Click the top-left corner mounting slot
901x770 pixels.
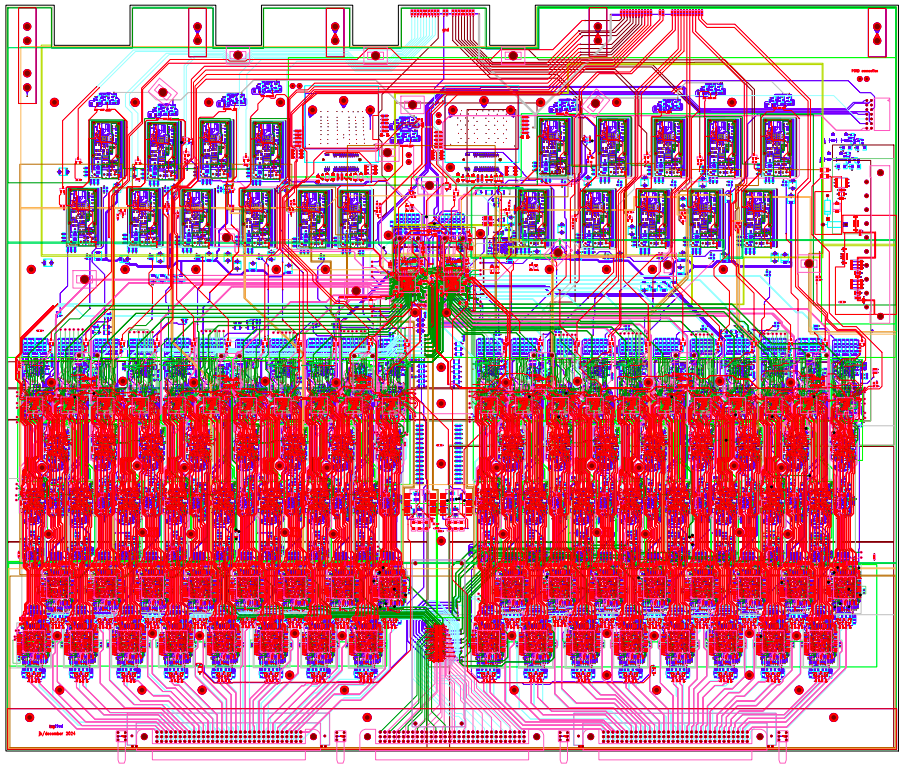tap(28, 31)
